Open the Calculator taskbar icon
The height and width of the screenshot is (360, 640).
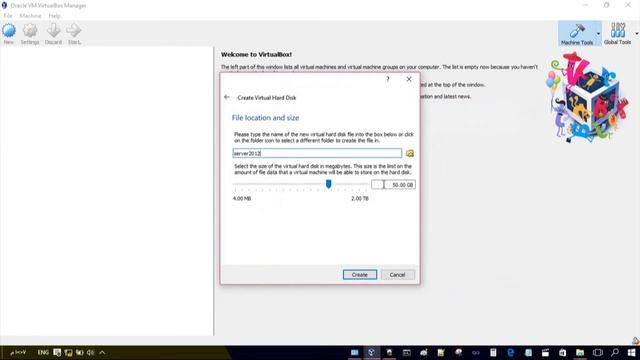[x=493, y=352]
